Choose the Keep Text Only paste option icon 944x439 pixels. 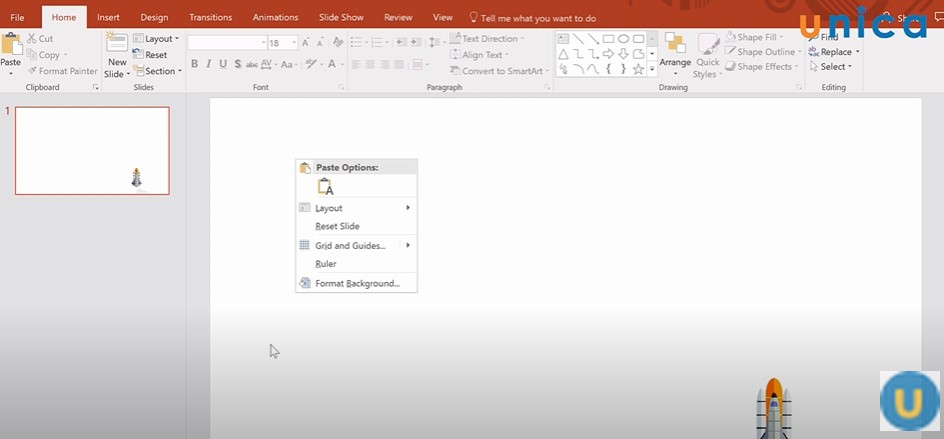(325, 187)
